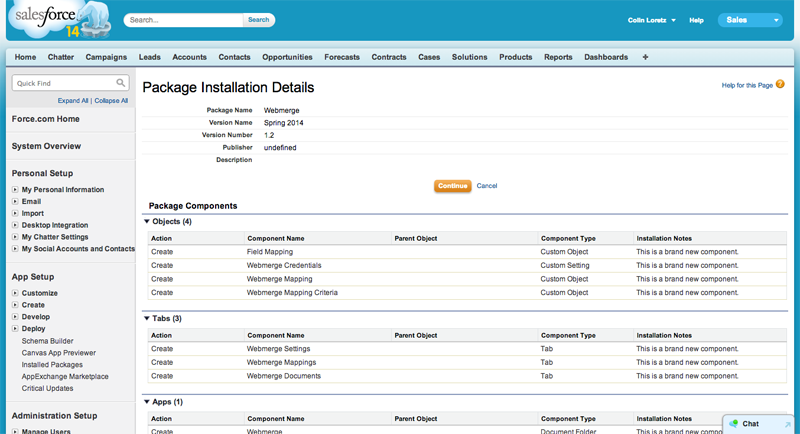Expand My Chatter Settings

click(15, 237)
